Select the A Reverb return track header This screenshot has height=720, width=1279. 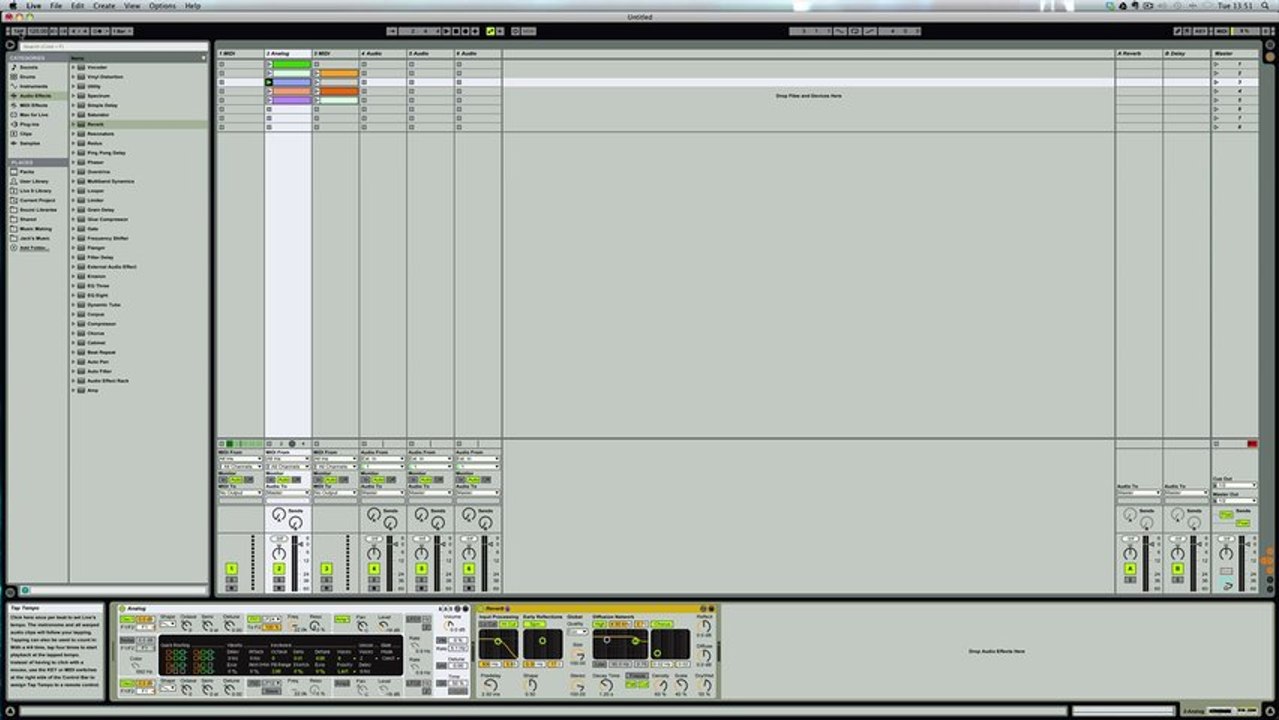(1139, 53)
